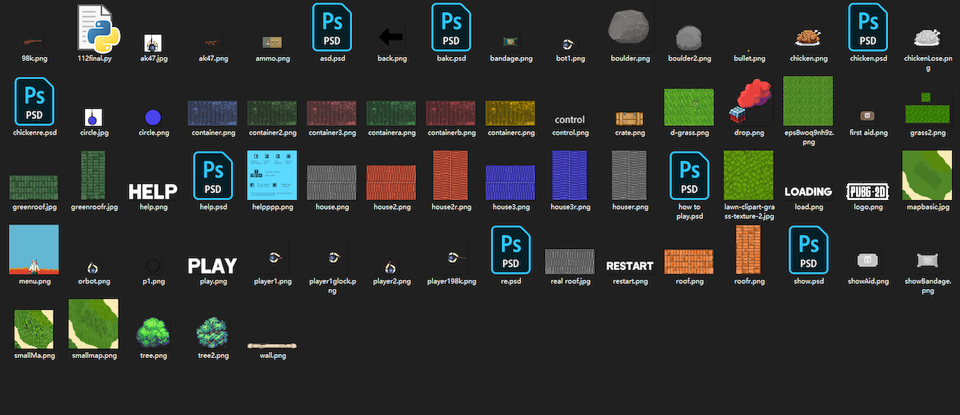Select the container.png blue container image

pos(212,113)
